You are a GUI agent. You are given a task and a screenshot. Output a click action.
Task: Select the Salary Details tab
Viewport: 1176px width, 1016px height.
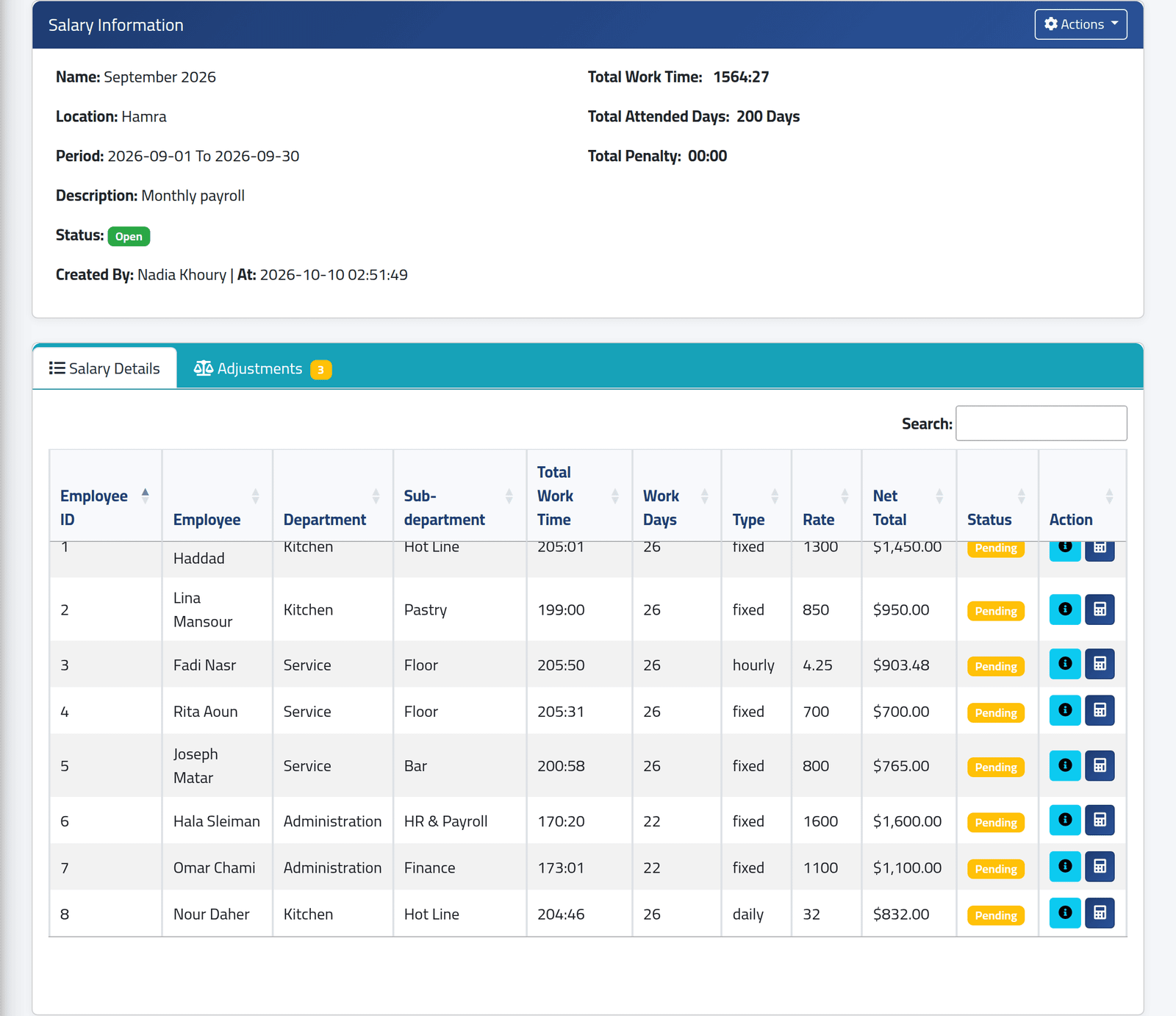tap(105, 368)
